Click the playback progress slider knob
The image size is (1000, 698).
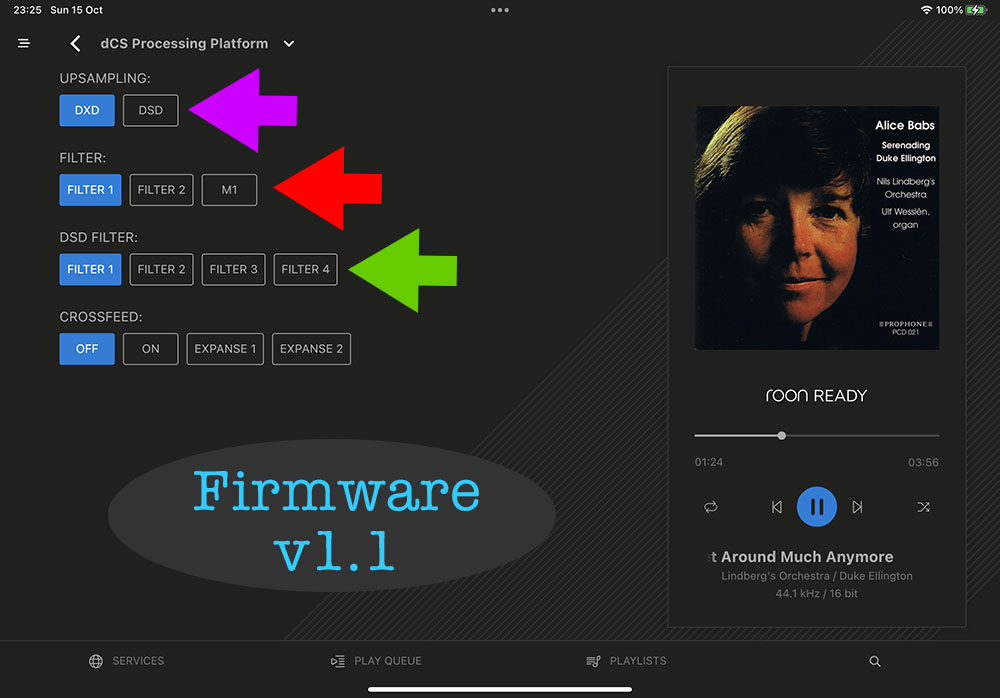pyautogui.click(x=781, y=436)
